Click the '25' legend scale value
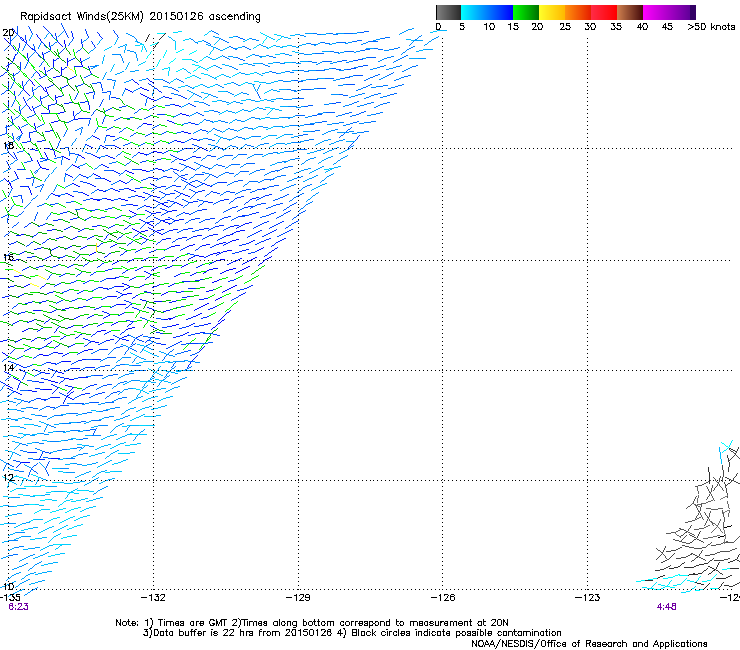The image size is (740, 650). (x=565, y=27)
